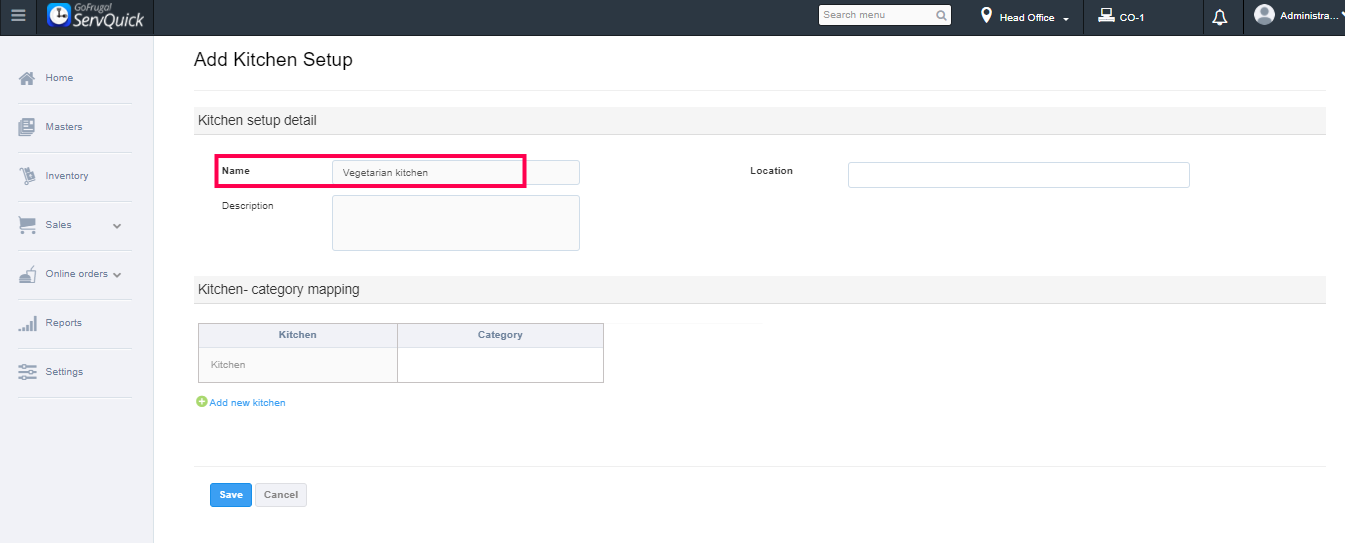Click the Location input field

tap(1018, 175)
